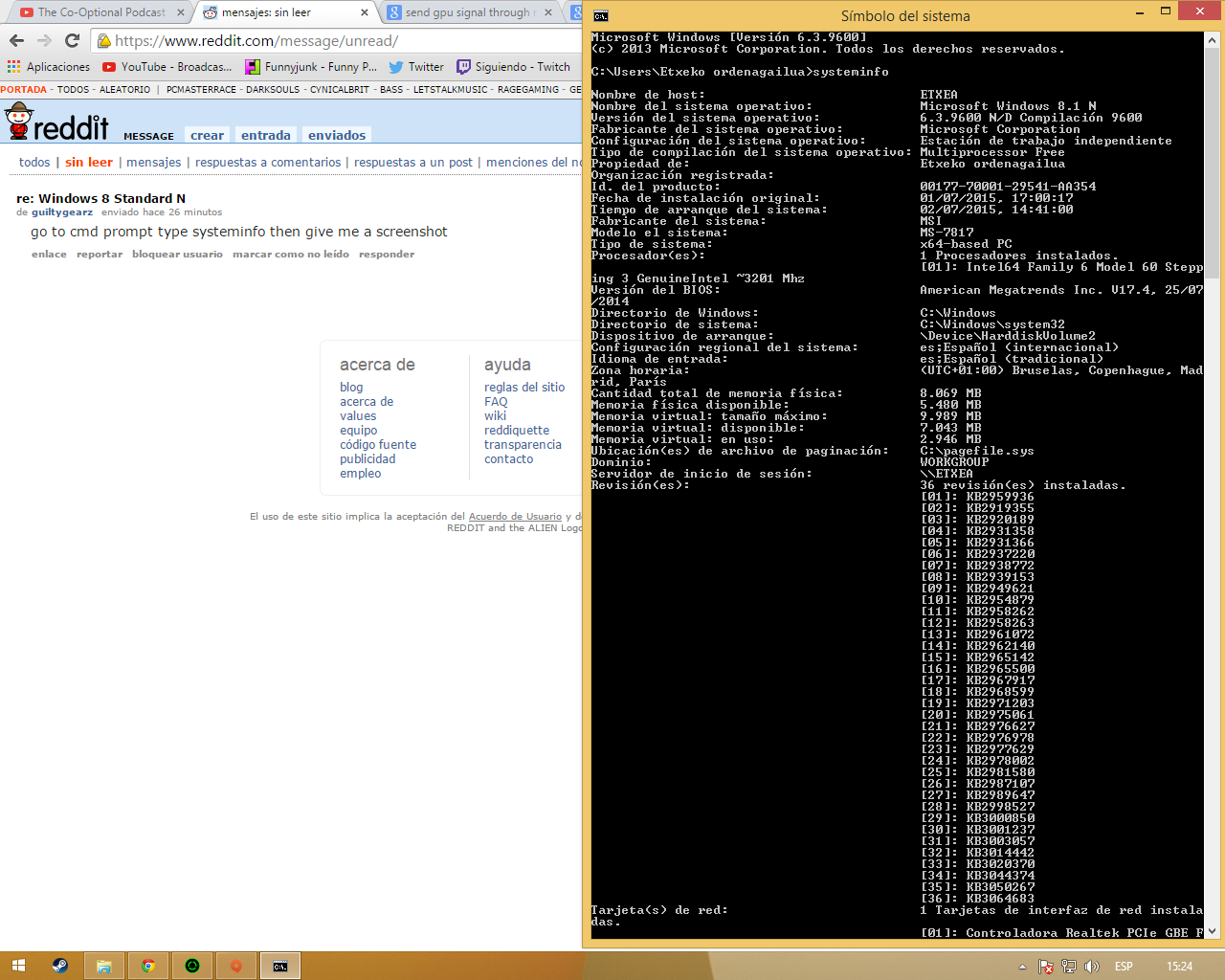Viewport: 1225px width, 980px height.
Task: Click the SSL padlock in address bar
Action: (x=104, y=40)
